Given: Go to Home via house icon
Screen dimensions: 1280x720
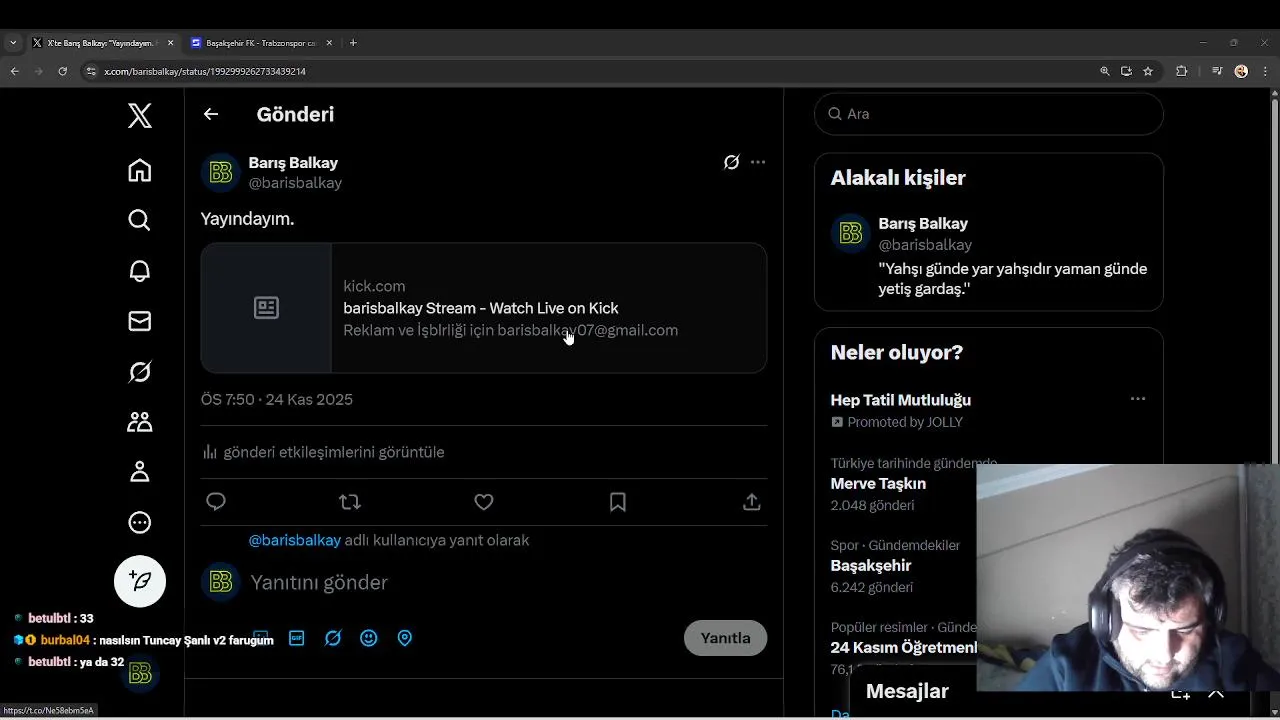Looking at the screenshot, I should (140, 170).
